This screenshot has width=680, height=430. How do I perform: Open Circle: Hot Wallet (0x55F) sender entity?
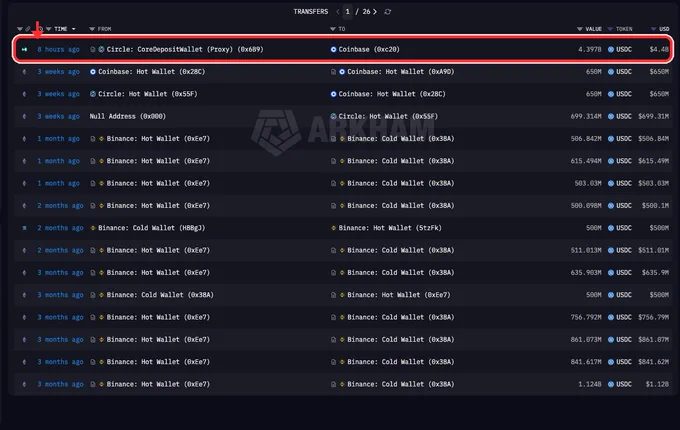click(x=147, y=94)
